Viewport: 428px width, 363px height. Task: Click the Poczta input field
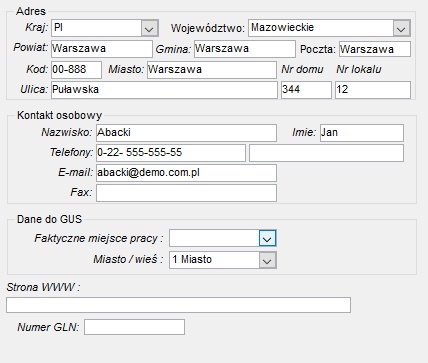(x=375, y=49)
